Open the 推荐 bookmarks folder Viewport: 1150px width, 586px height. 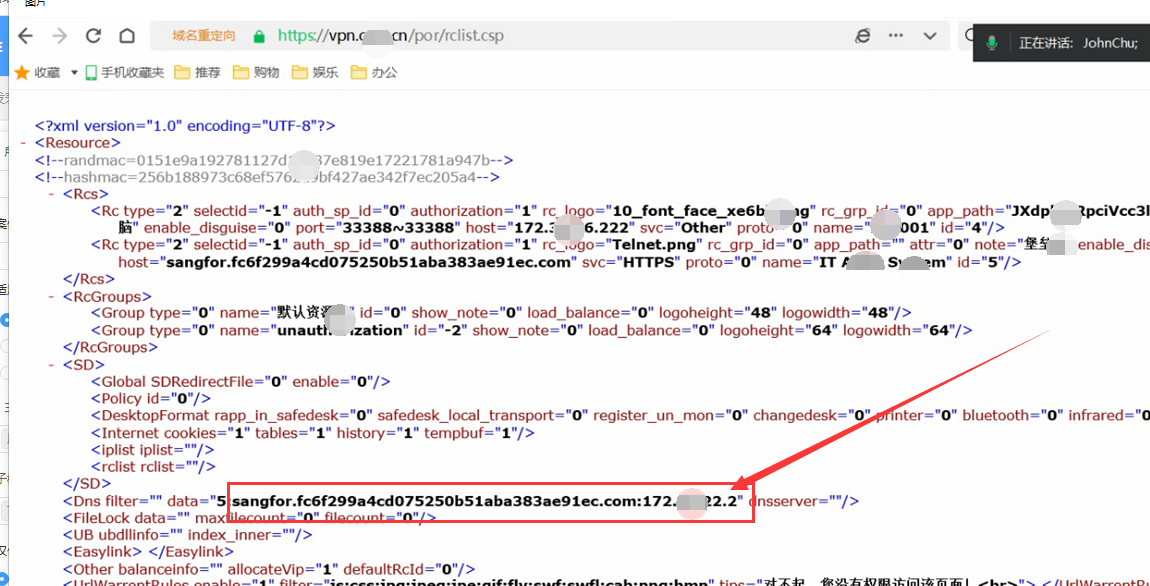(198, 72)
